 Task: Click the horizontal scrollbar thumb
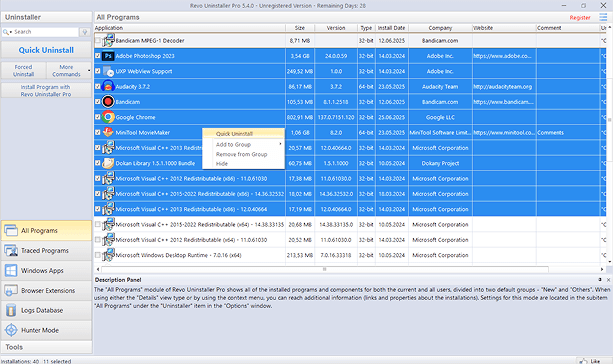[324, 269]
